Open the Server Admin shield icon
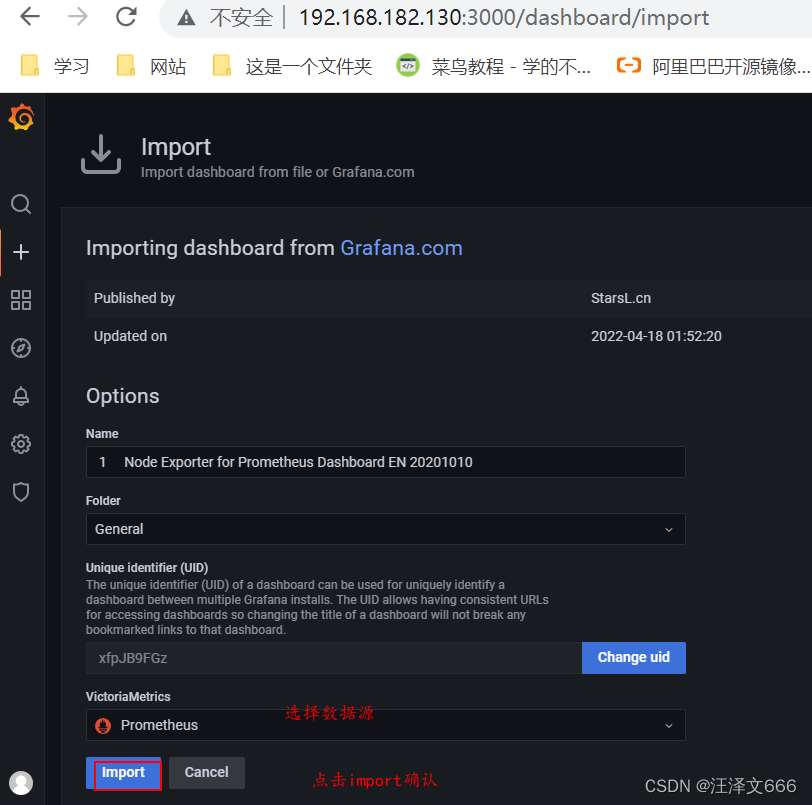The height and width of the screenshot is (805, 812). click(21, 492)
